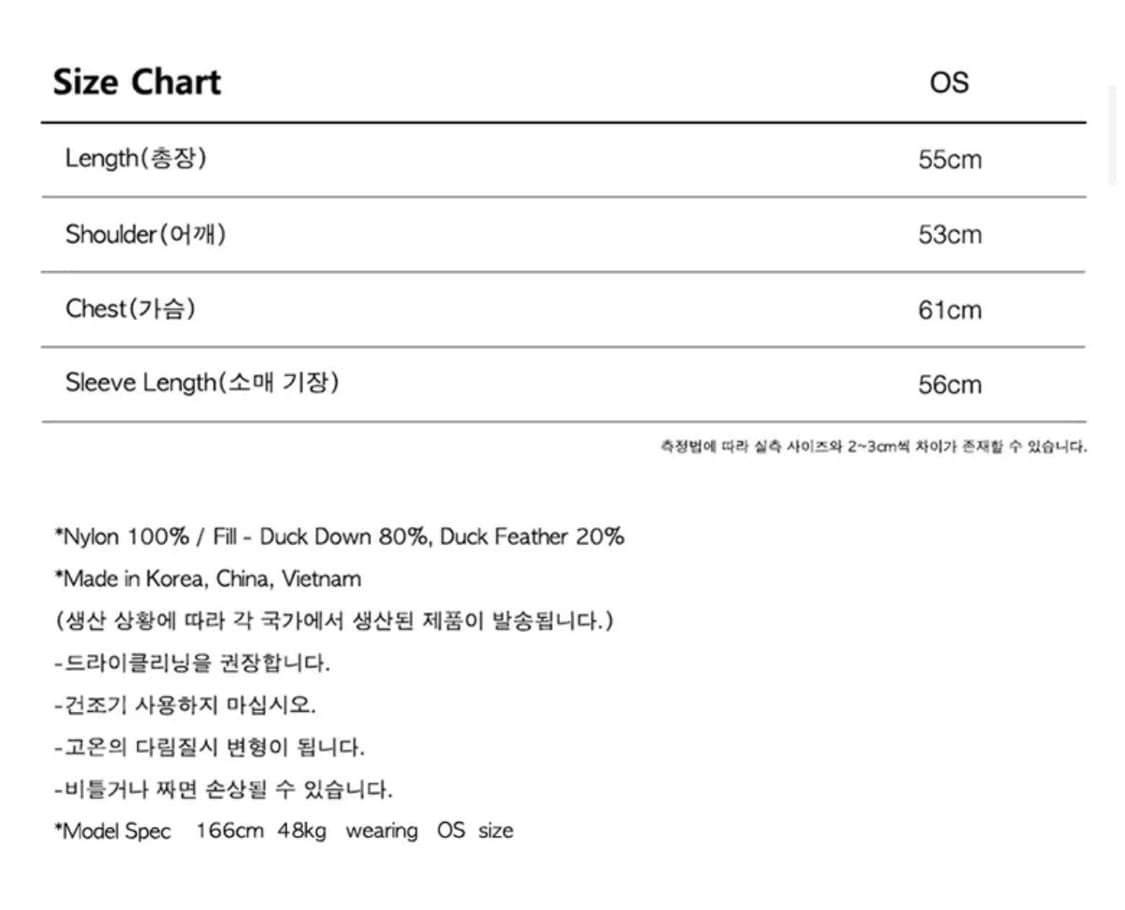The height and width of the screenshot is (910, 1125).
Task: Select the Made in Korea, China, Vietnam line
Action: (x=208, y=579)
